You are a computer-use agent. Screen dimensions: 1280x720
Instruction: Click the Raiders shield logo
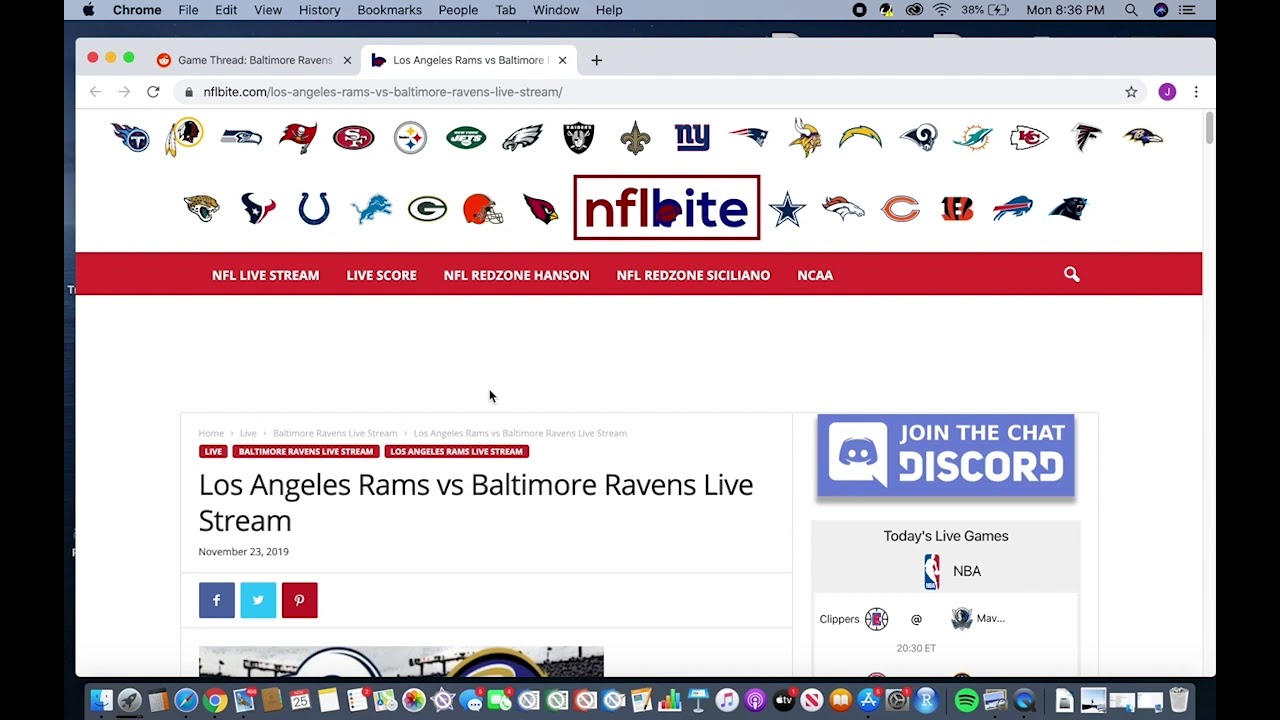pyautogui.click(x=579, y=137)
